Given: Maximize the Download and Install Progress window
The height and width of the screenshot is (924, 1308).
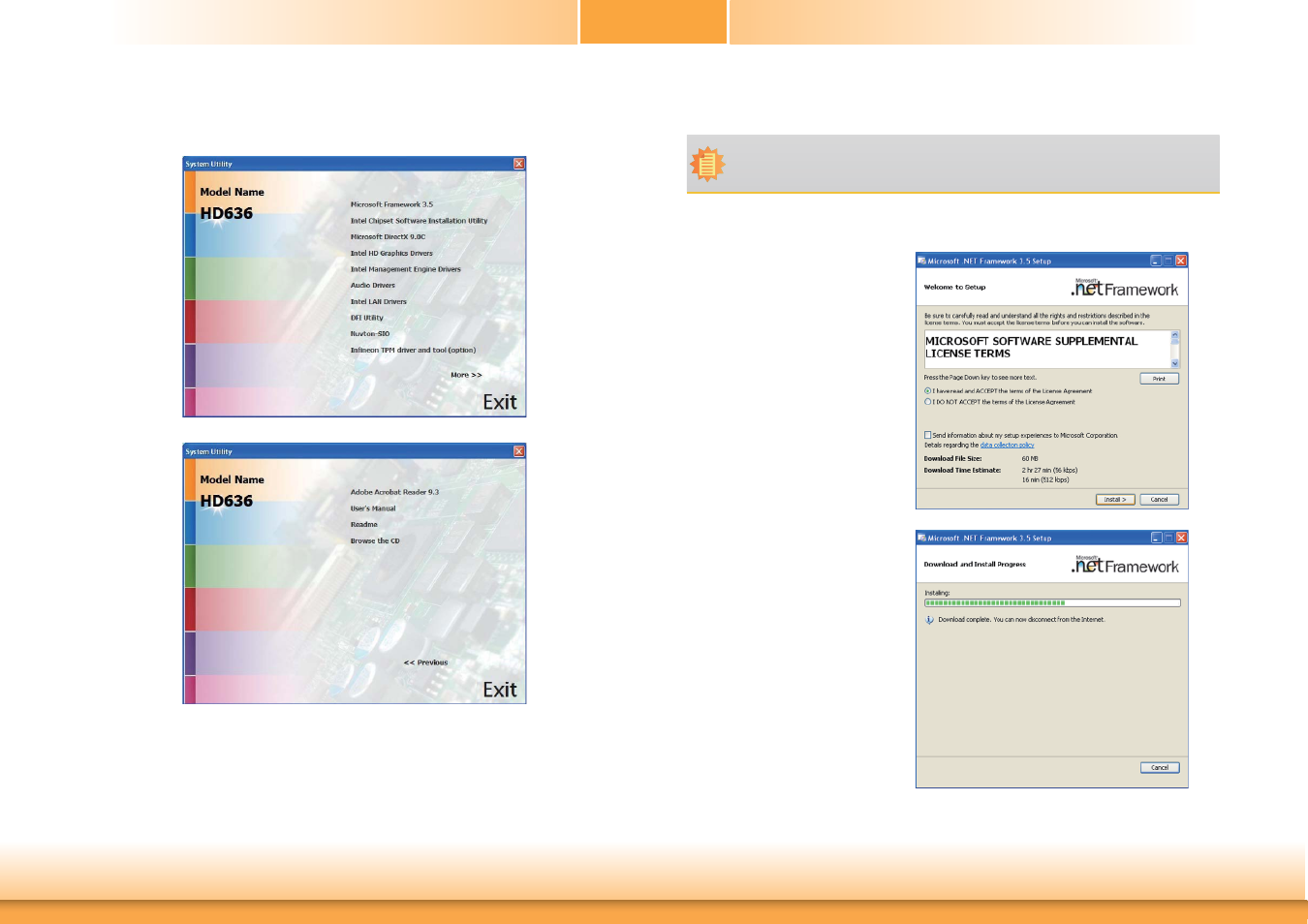Looking at the screenshot, I should 1168,538.
